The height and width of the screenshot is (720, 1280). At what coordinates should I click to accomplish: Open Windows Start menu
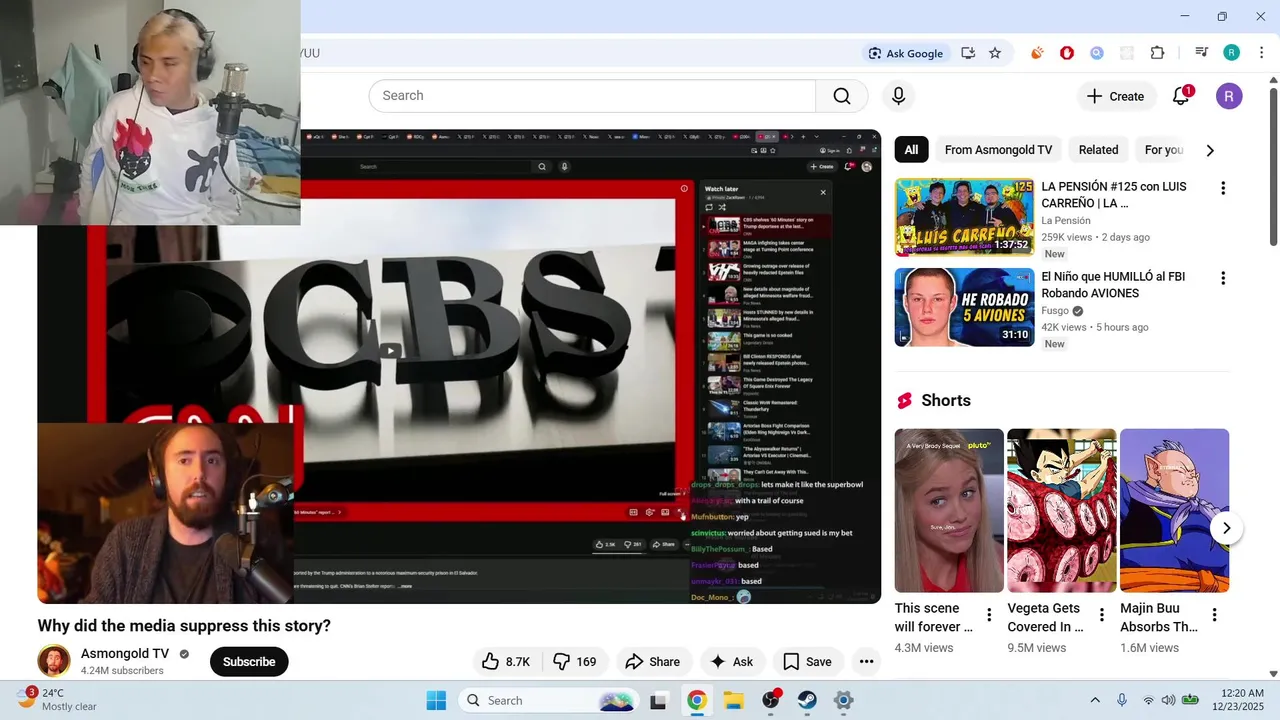[x=437, y=701]
